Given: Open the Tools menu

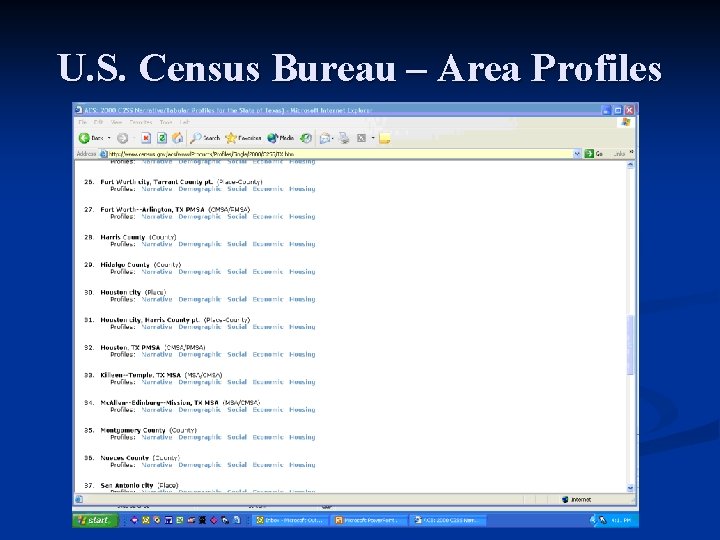Looking at the screenshot, I should click(x=166, y=122).
